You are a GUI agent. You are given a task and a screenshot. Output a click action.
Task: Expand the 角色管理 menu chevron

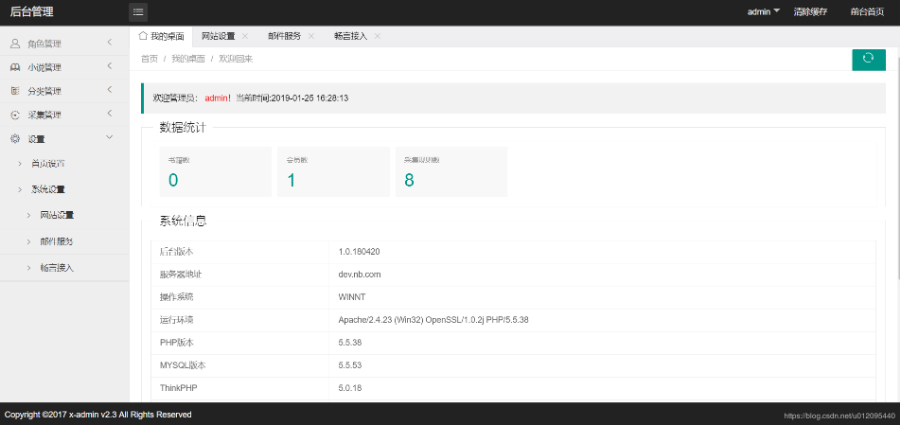tap(110, 42)
